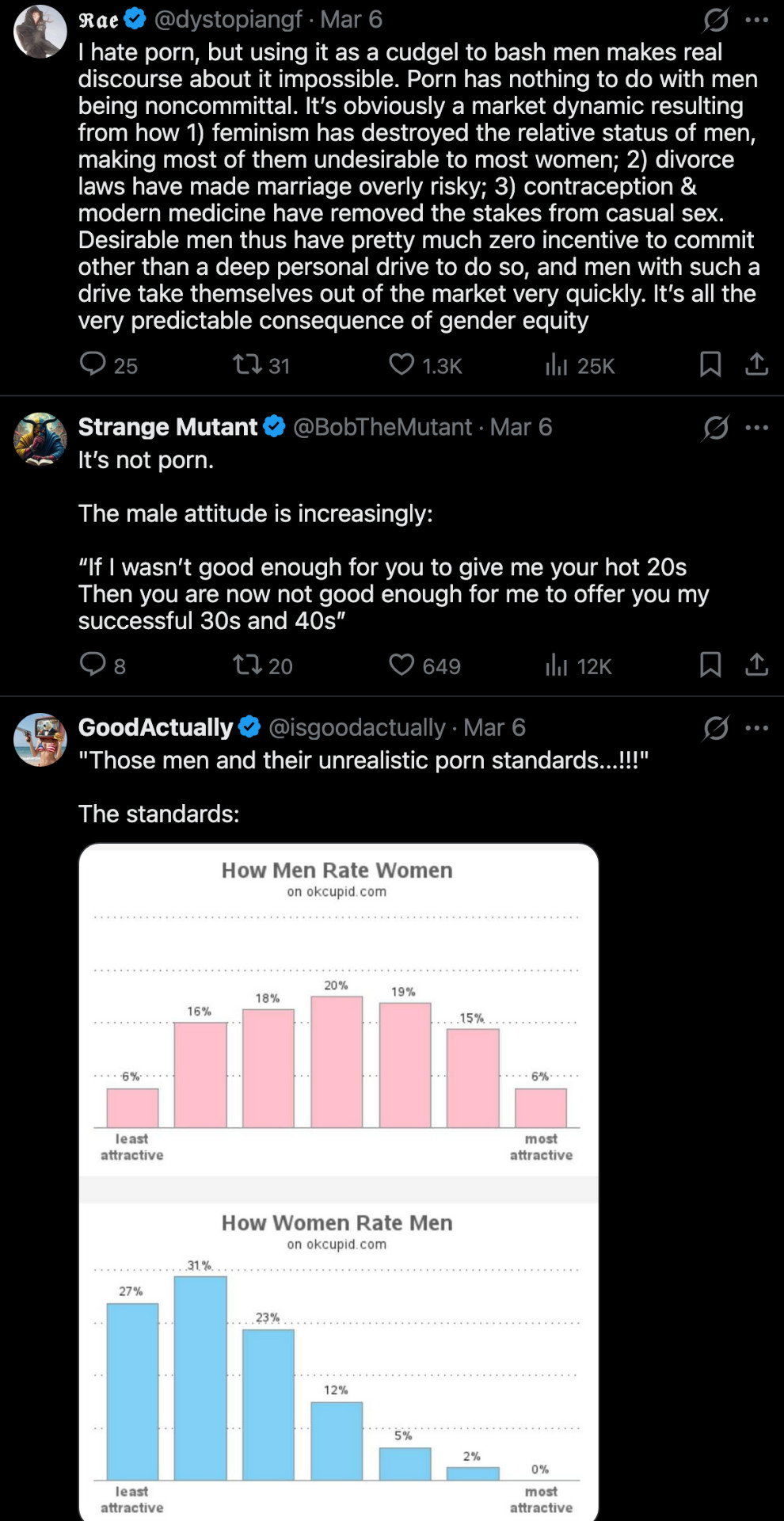
Task: Open the @isgoodactually profile link
Action: 357,728
